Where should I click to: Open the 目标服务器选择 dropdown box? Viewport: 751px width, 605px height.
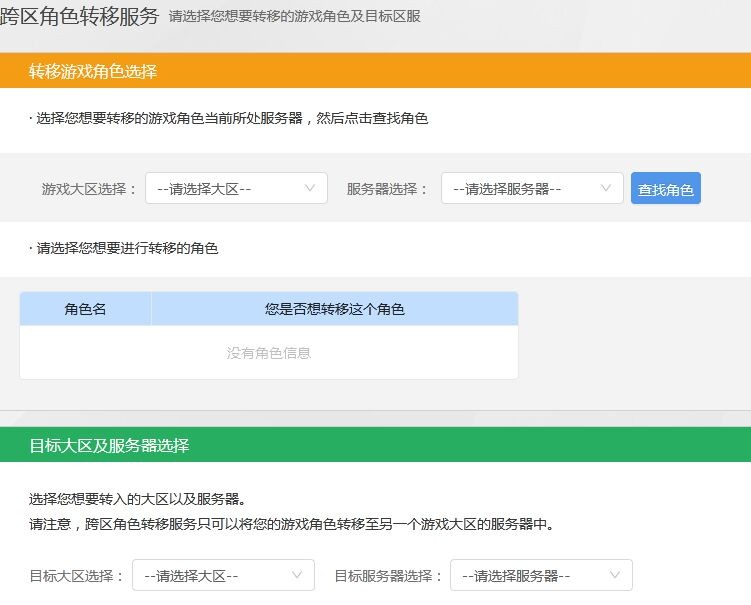(x=541, y=575)
